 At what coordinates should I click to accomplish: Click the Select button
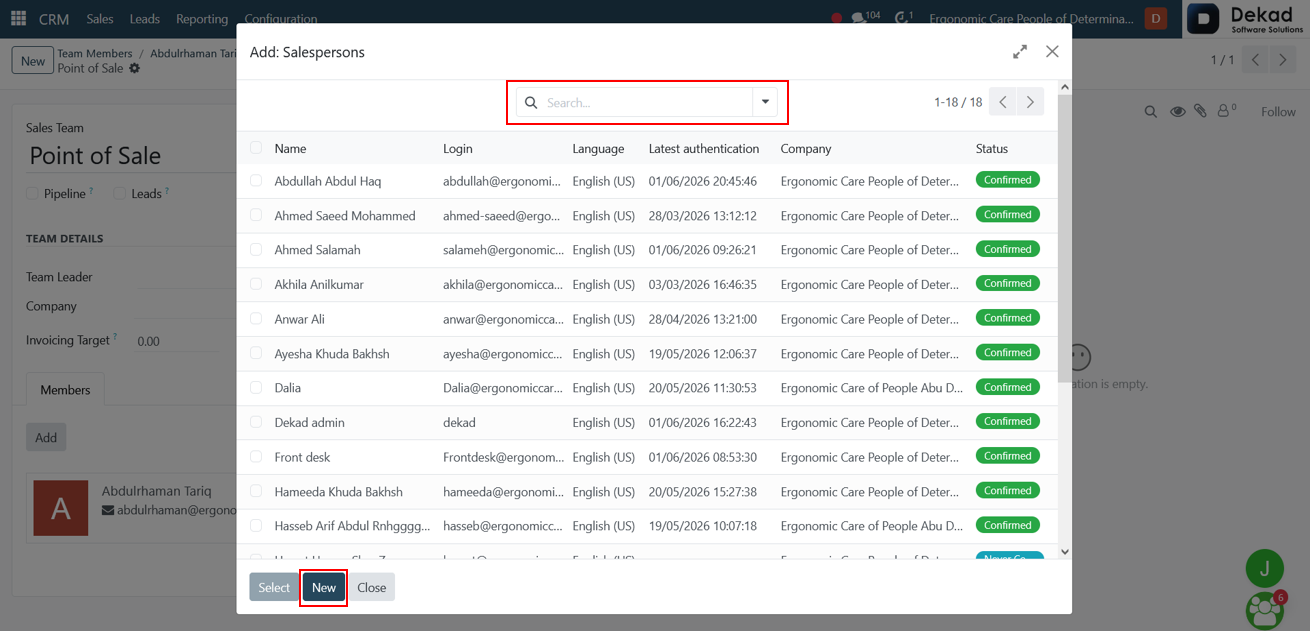point(274,587)
